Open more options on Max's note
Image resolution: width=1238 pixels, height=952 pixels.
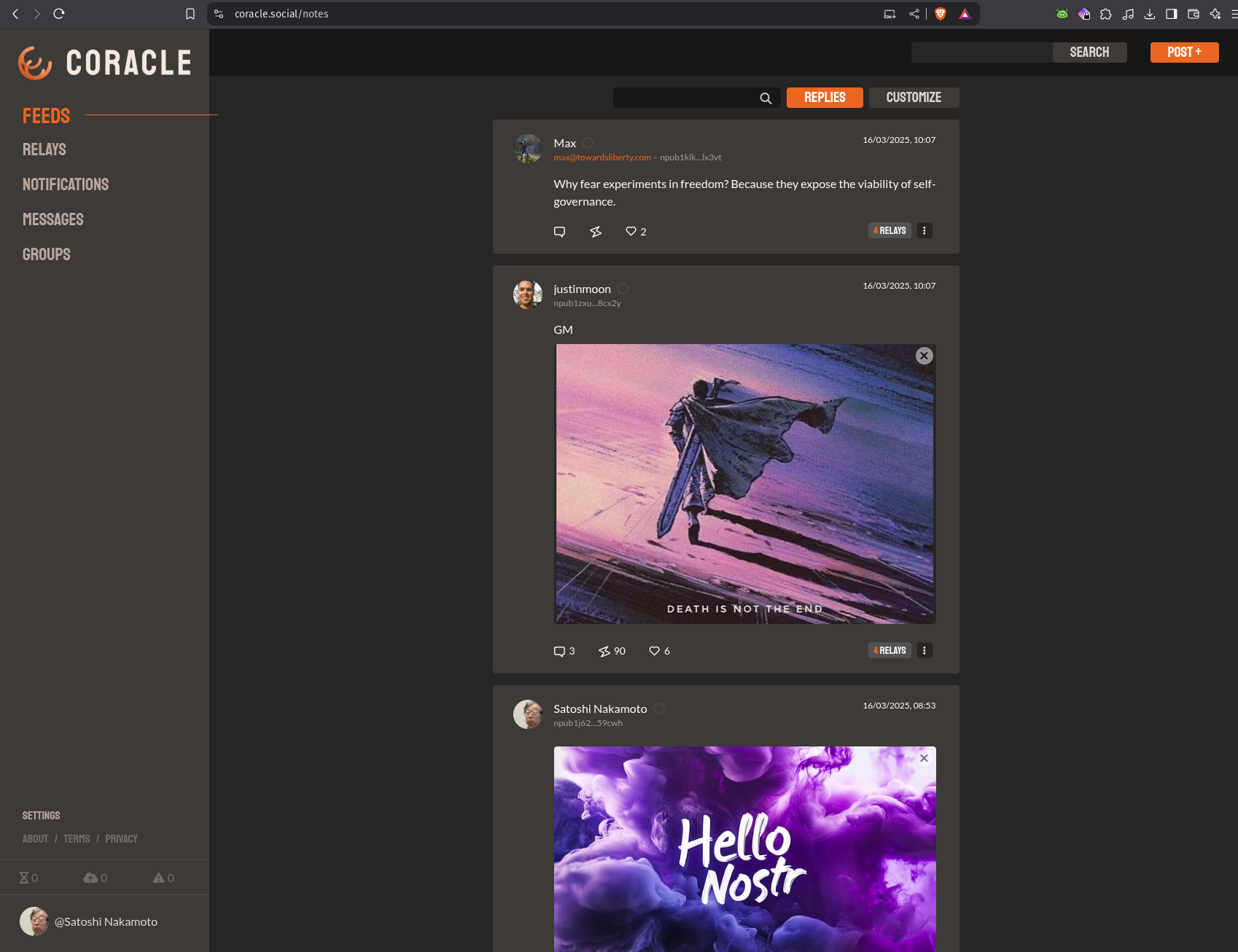point(924,230)
